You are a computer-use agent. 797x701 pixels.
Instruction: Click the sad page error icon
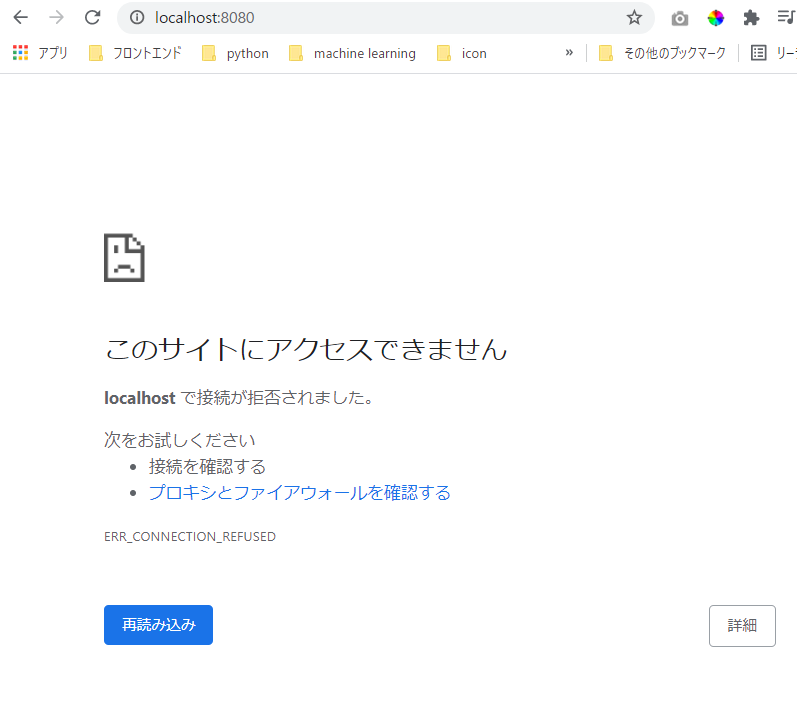[x=124, y=257]
